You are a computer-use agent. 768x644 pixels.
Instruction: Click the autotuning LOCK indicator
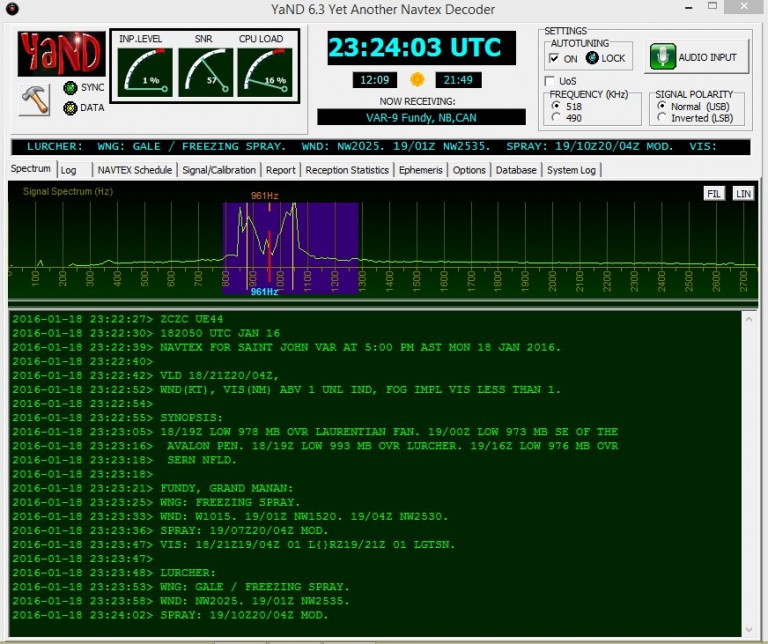point(592,58)
